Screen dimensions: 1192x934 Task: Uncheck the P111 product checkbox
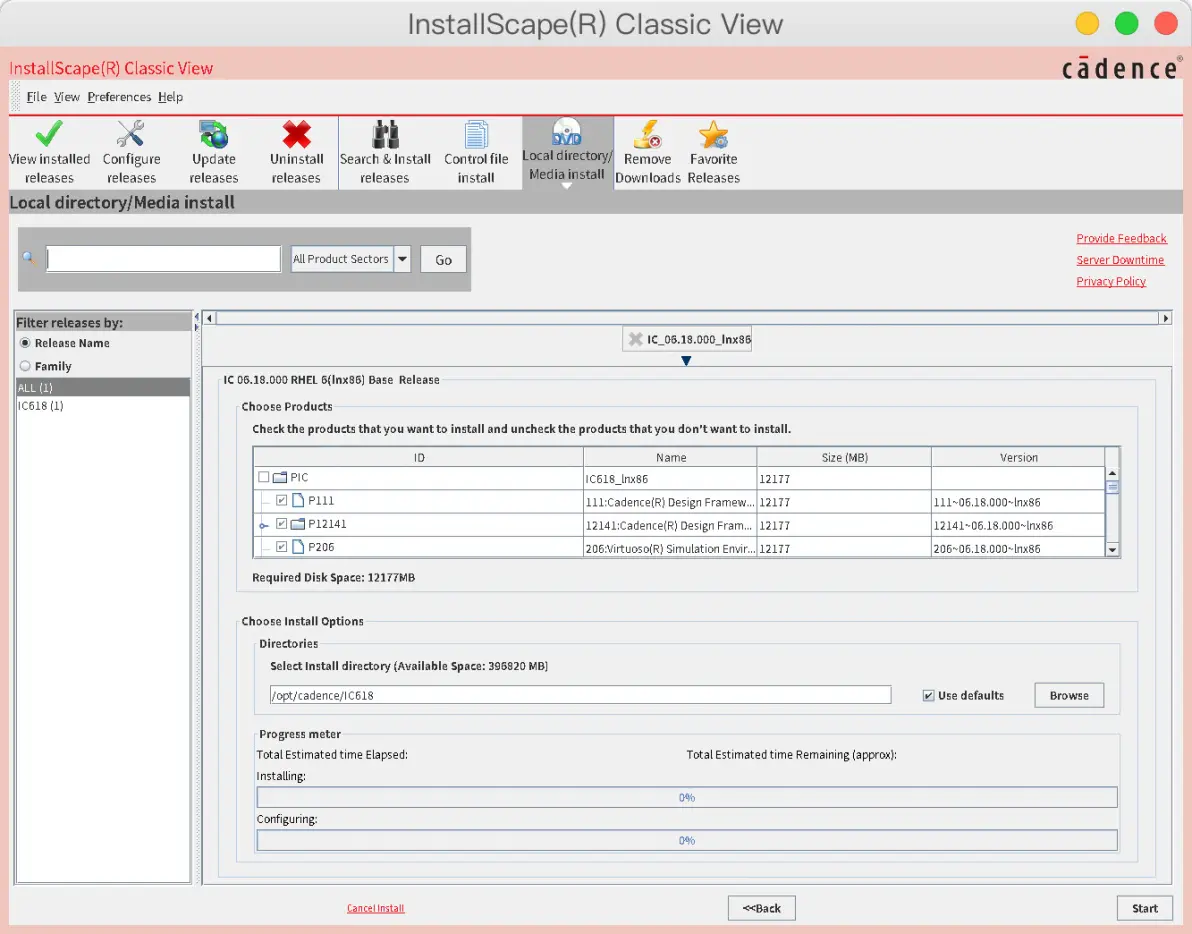[x=281, y=500]
